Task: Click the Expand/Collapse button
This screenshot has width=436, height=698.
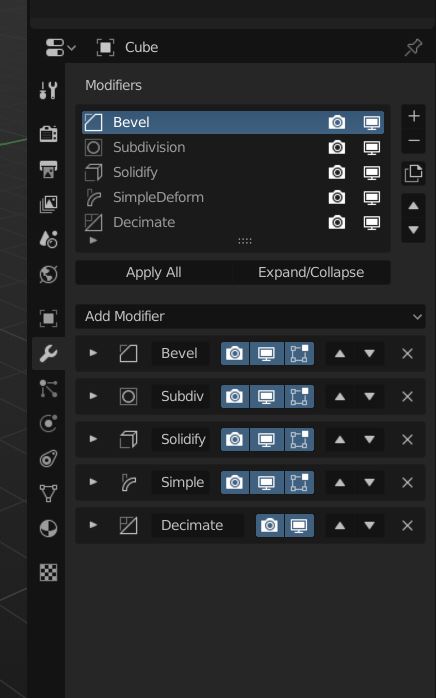Action: click(311, 272)
